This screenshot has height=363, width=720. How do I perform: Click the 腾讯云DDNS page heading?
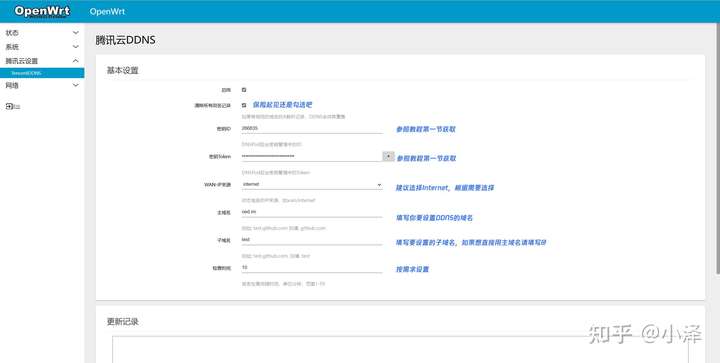click(x=125, y=40)
